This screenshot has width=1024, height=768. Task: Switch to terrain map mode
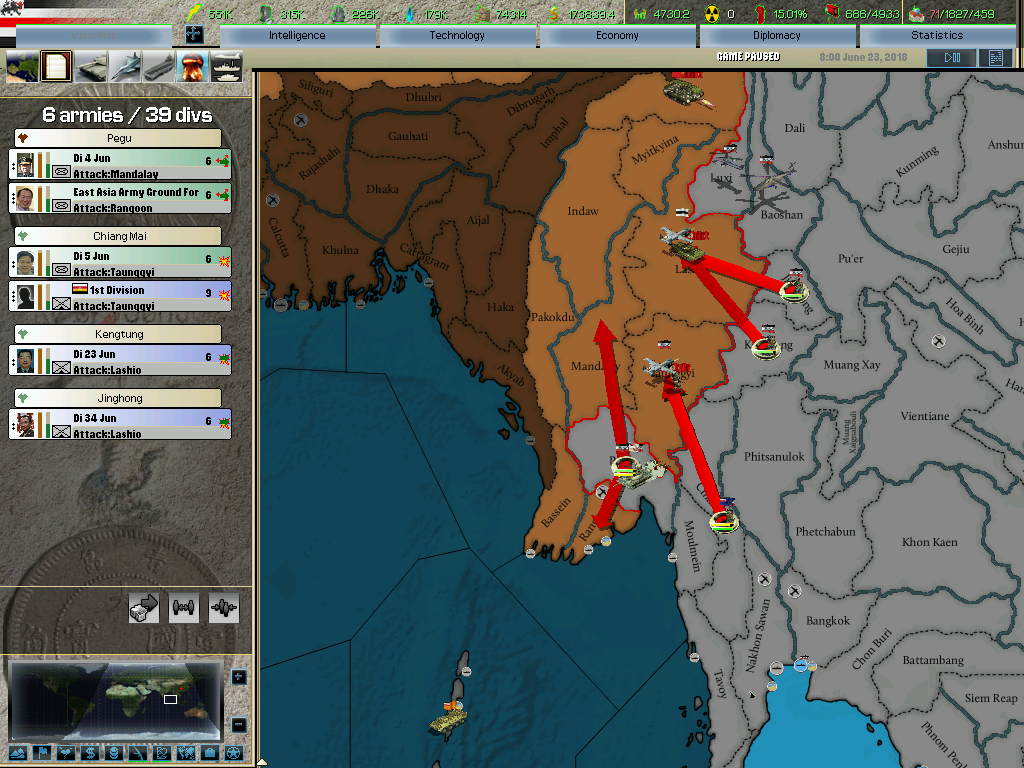click(16, 752)
